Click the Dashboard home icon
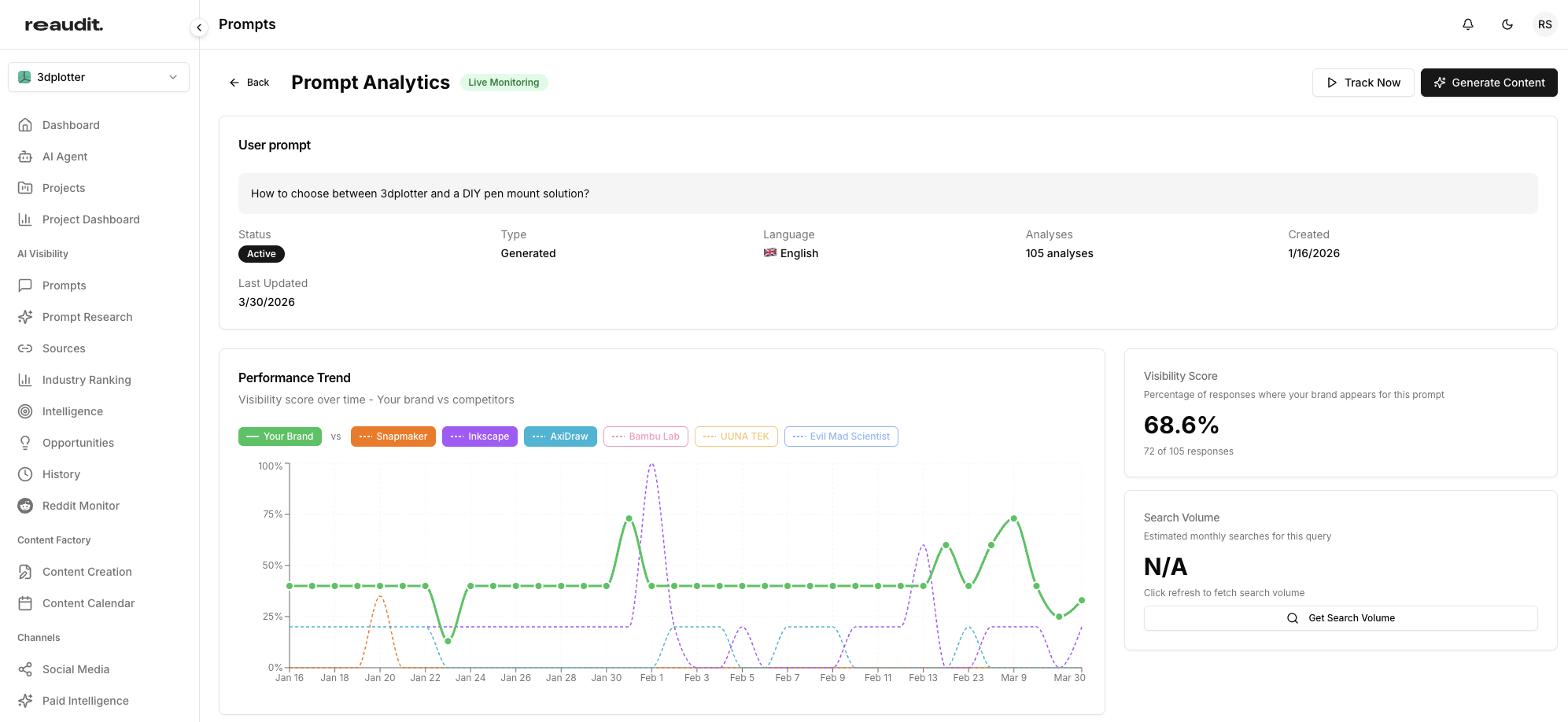 point(25,125)
